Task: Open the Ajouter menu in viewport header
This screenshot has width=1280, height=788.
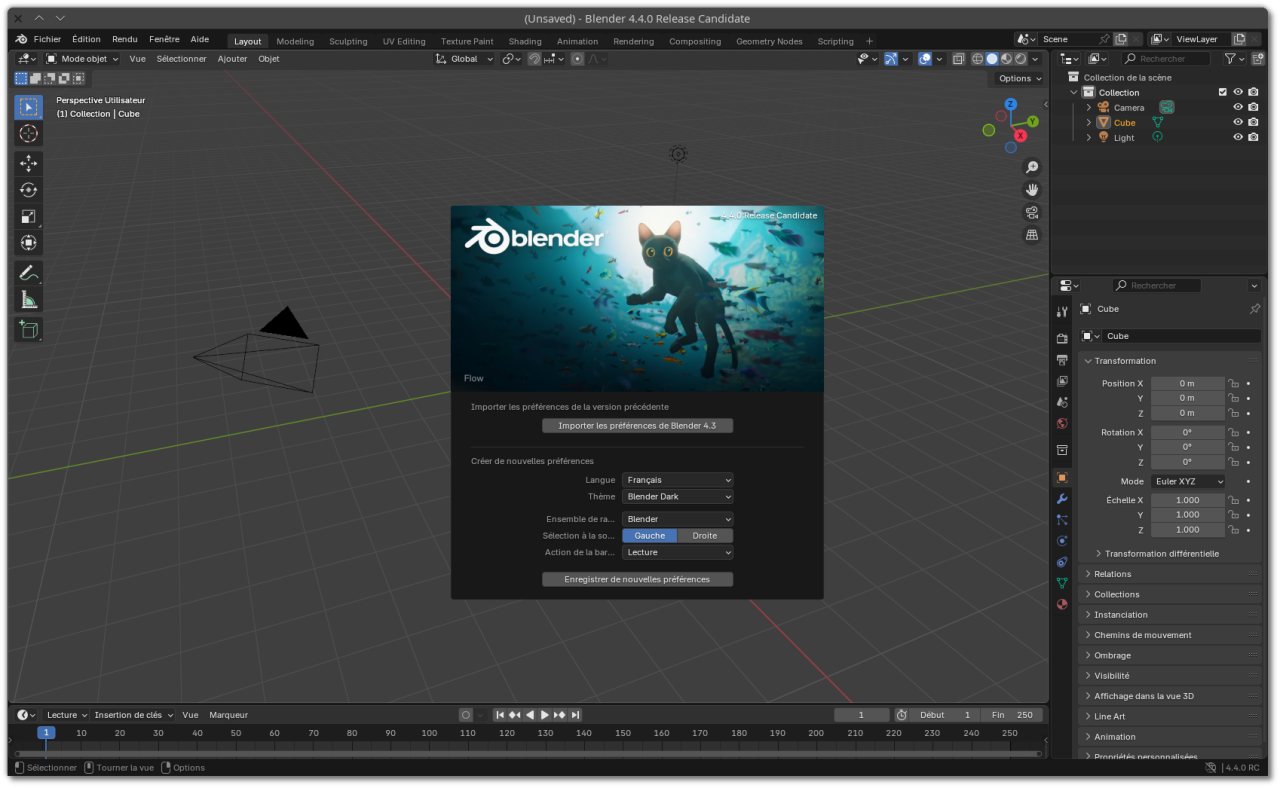Action: (232, 59)
